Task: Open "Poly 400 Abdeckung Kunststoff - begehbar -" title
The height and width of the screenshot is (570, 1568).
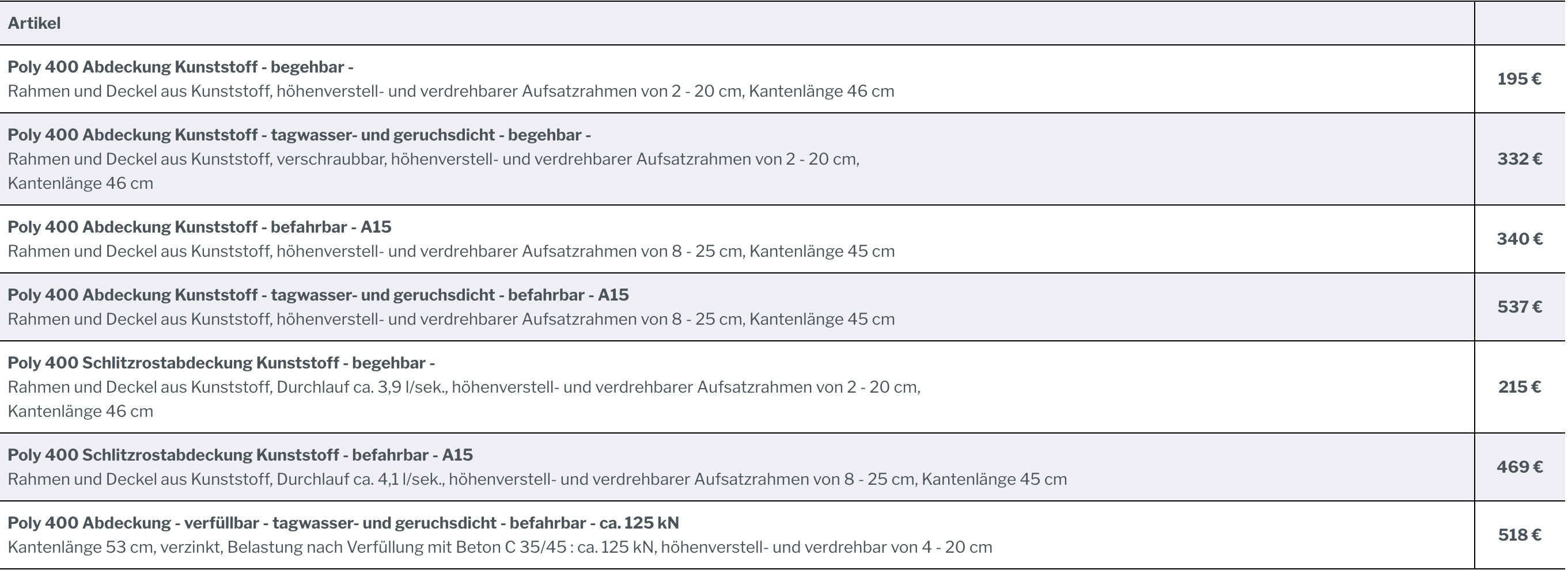Action: 180,67
